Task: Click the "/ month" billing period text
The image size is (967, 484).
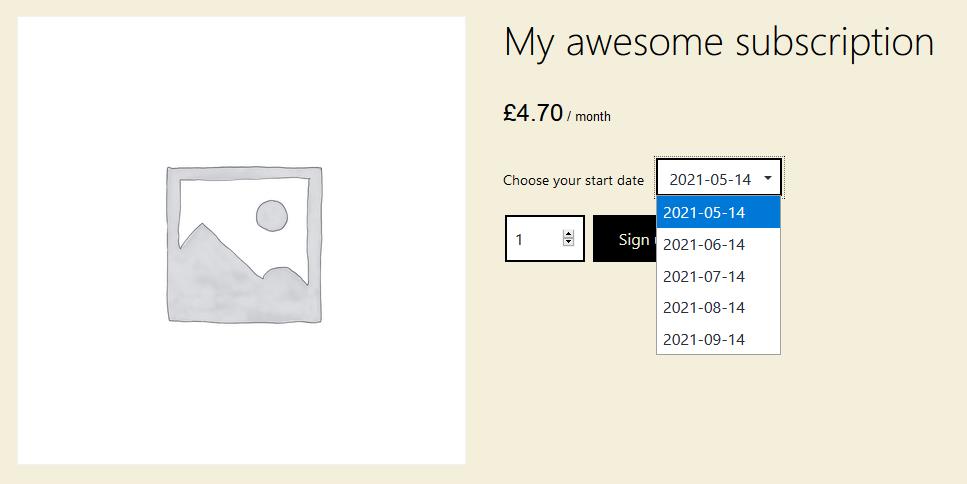Action: click(589, 117)
